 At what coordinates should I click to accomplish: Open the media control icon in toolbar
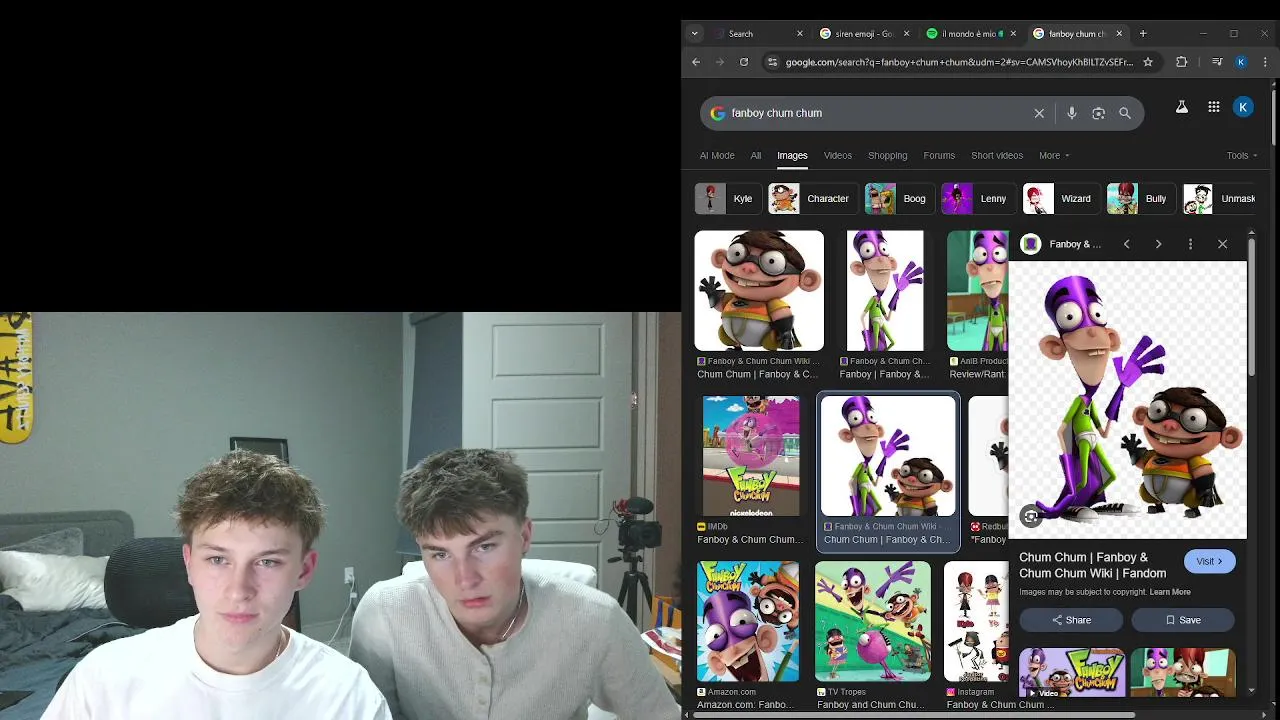(1217, 62)
